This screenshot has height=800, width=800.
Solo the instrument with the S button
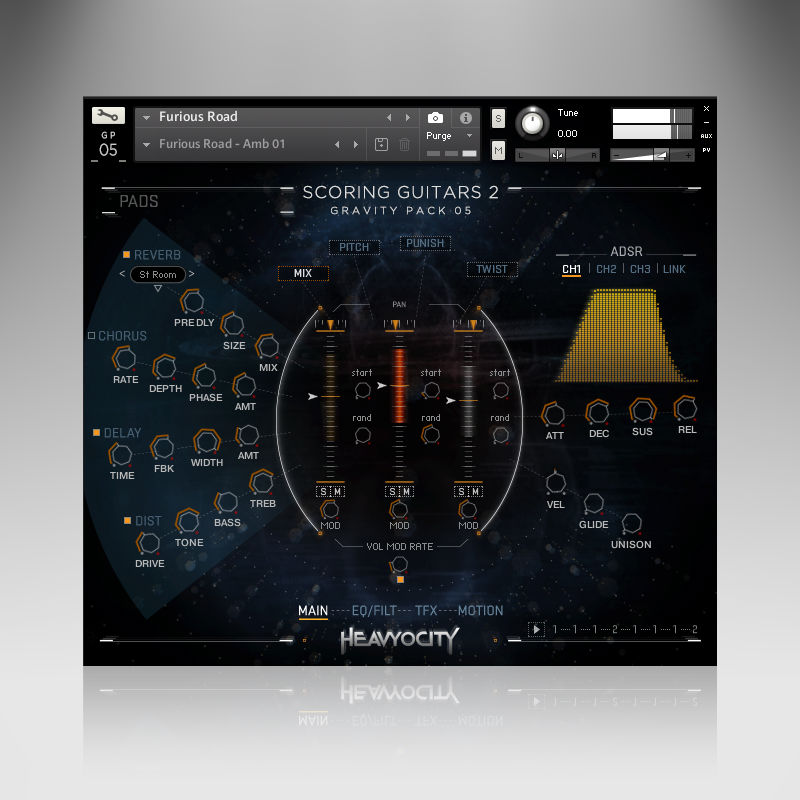pos(497,117)
